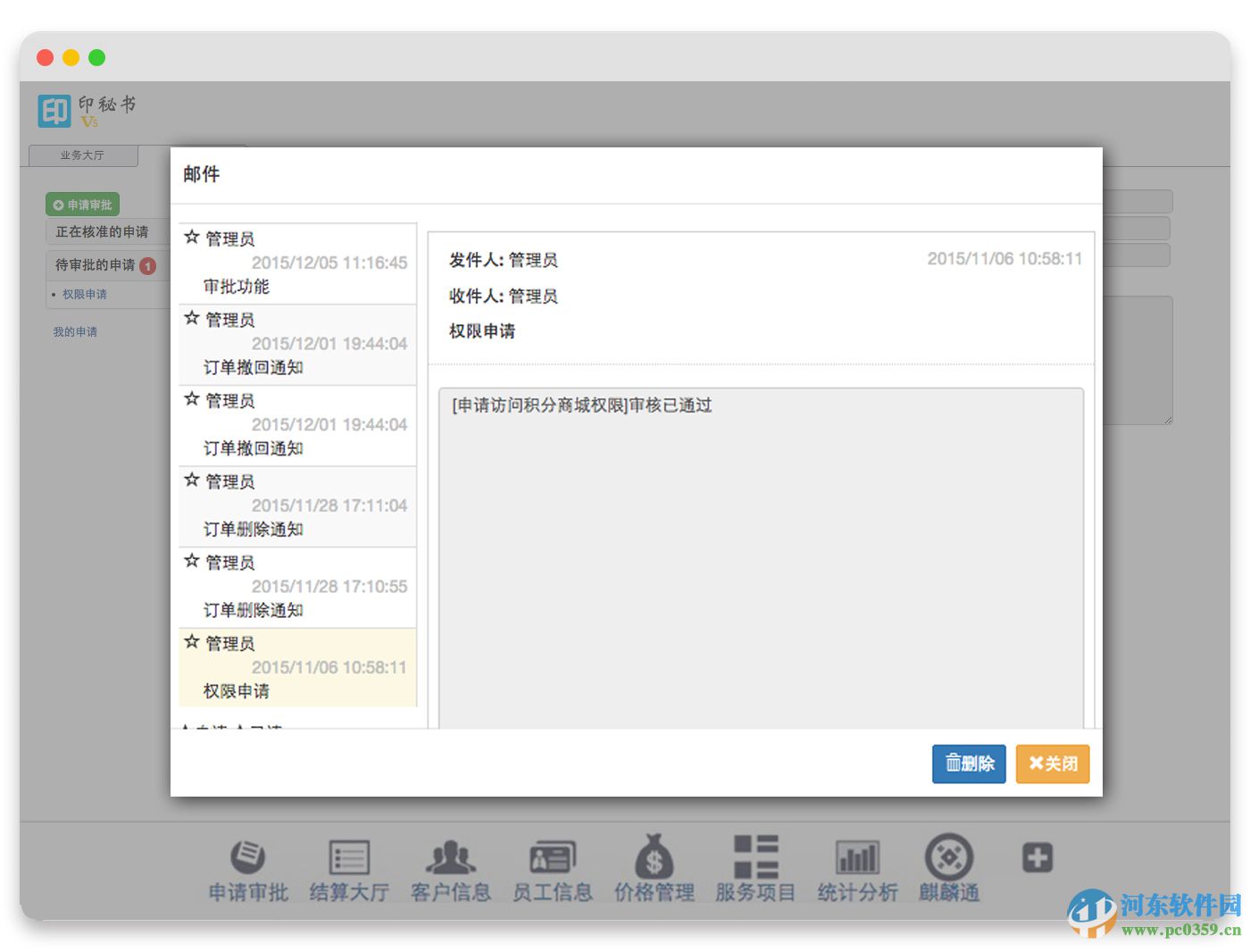Image resolution: width=1250 pixels, height=952 pixels.
Task: Star the selected 权限申请 mail
Action: 192,641
